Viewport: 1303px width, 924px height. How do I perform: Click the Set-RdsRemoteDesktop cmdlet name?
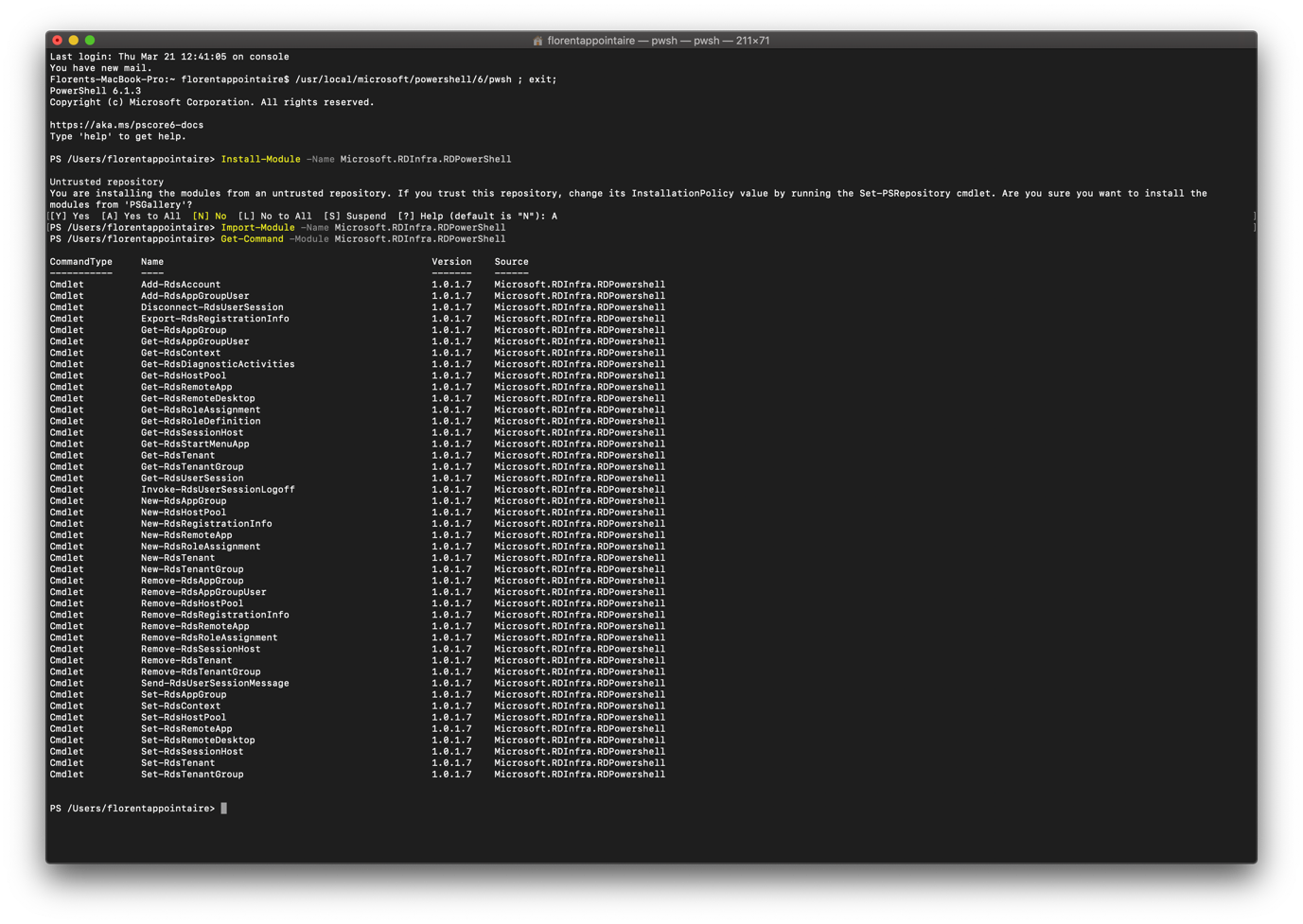pos(198,740)
